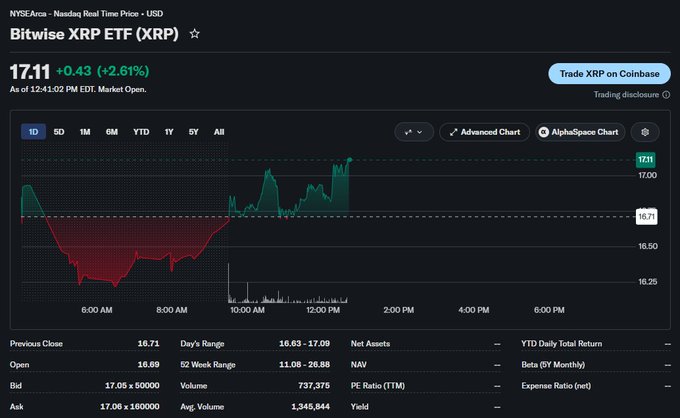This screenshot has width=680, height=418.
Task: Show the 5Y chart range
Action: tap(193, 132)
